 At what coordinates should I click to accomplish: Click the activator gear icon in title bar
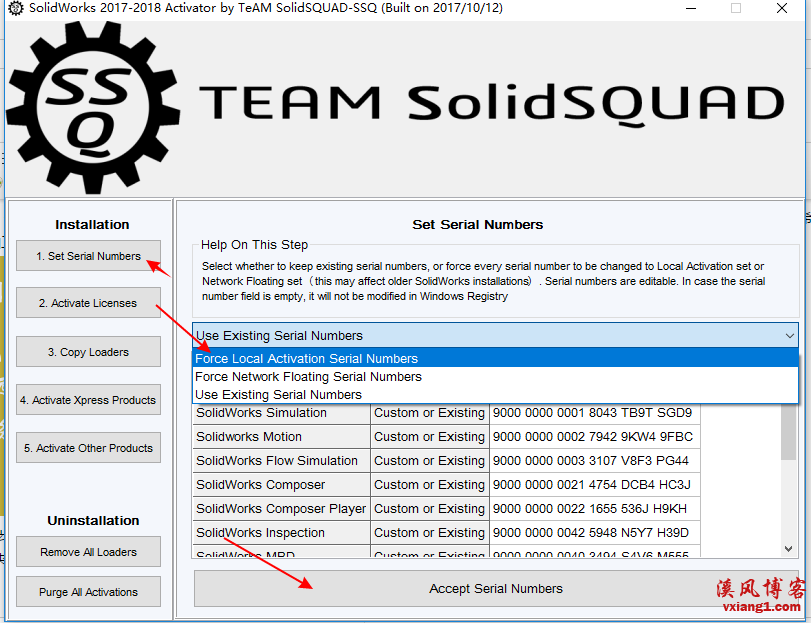16,8
